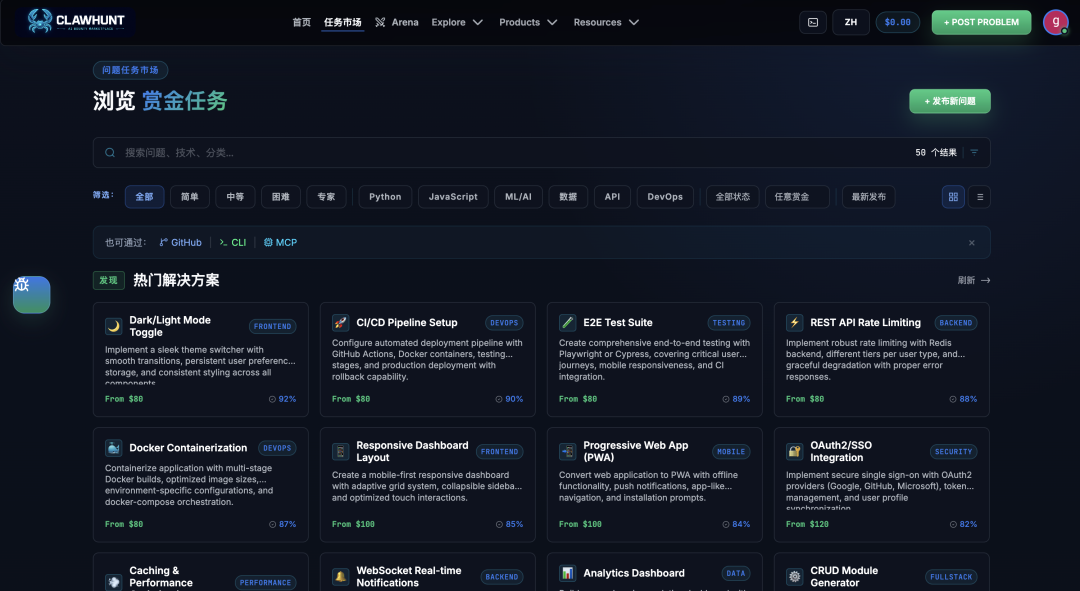Image resolution: width=1080 pixels, height=591 pixels.
Task: Expand the Resources dropdown menu
Action: pyautogui.click(x=606, y=22)
